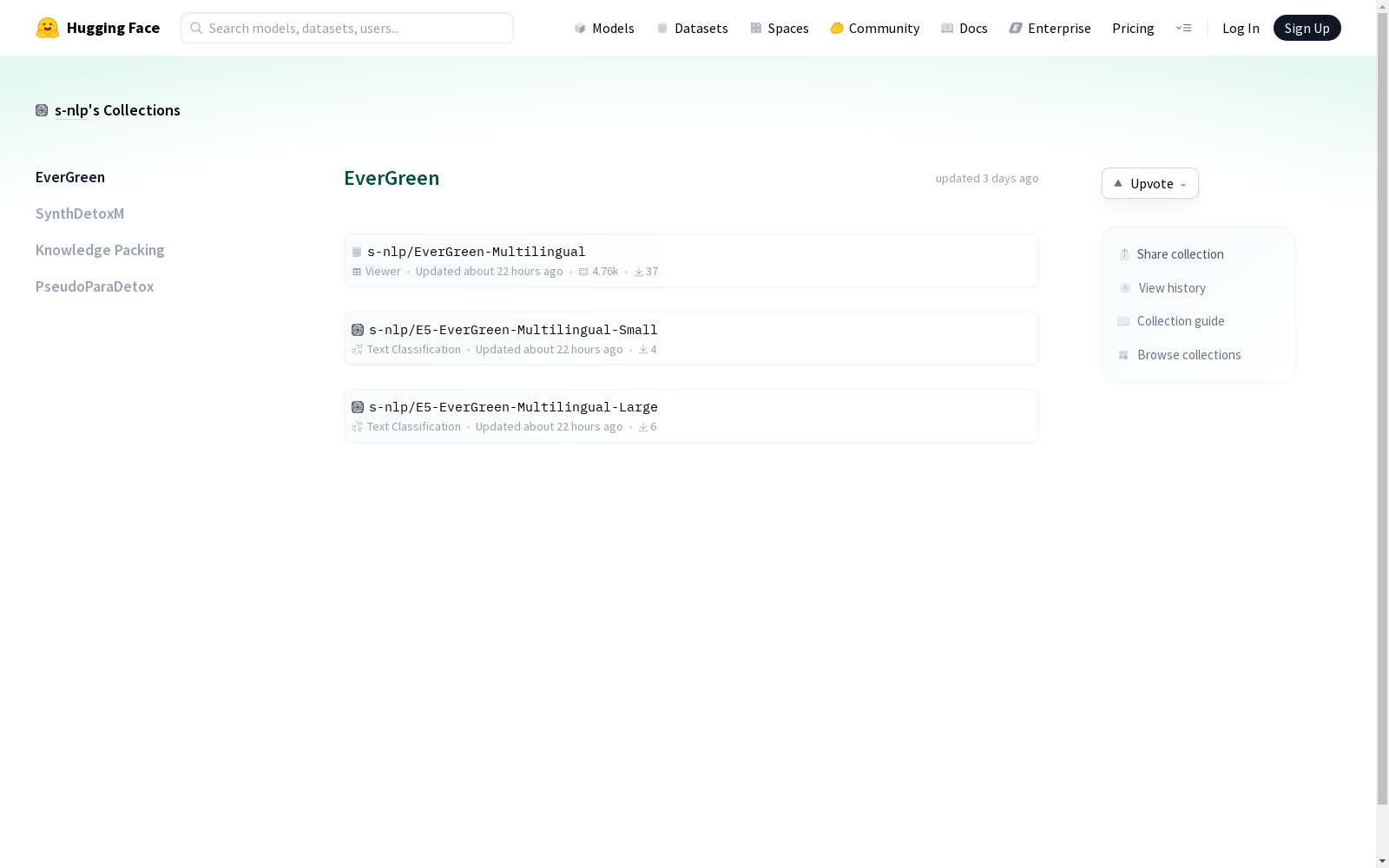Open the Datasets page
The image size is (1389, 868).
(692, 28)
